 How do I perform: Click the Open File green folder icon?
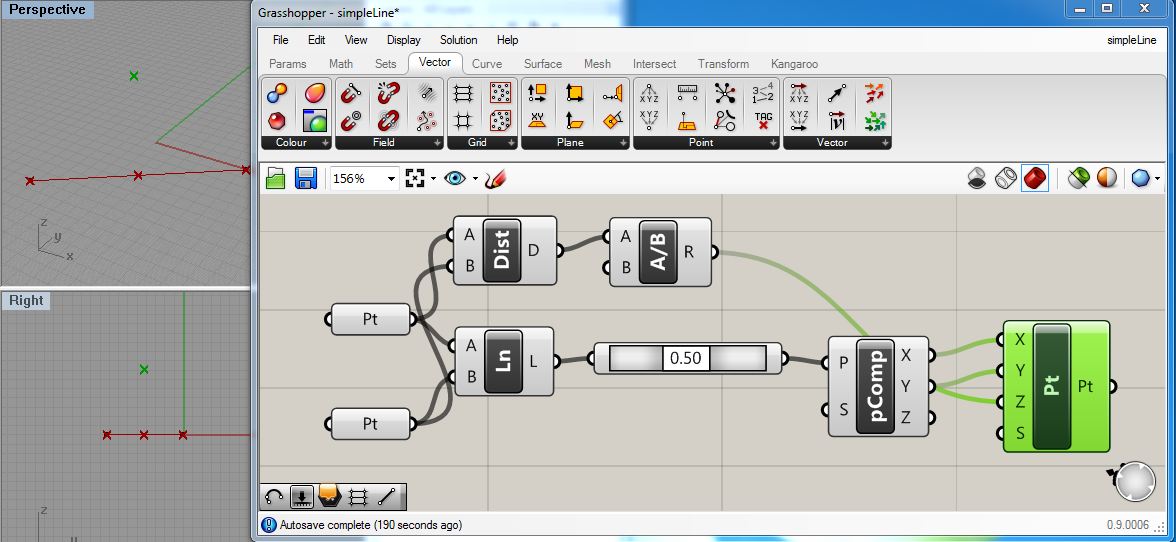tap(276, 178)
